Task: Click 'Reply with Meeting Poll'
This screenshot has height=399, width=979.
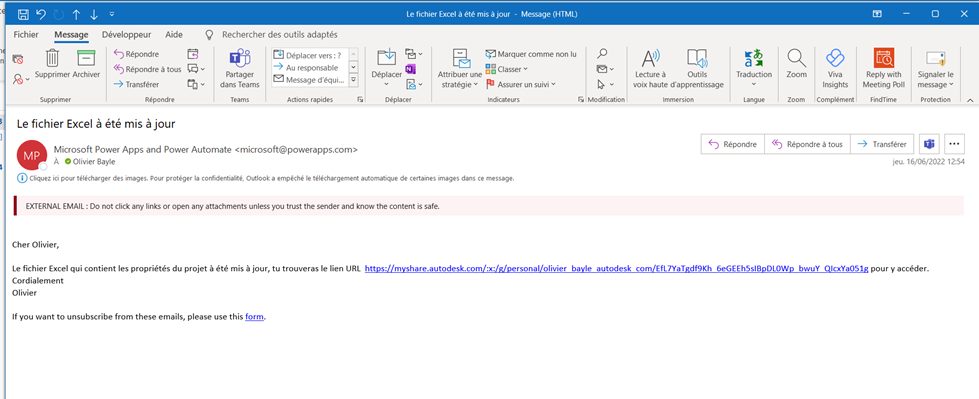Action: pyautogui.click(x=883, y=69)
